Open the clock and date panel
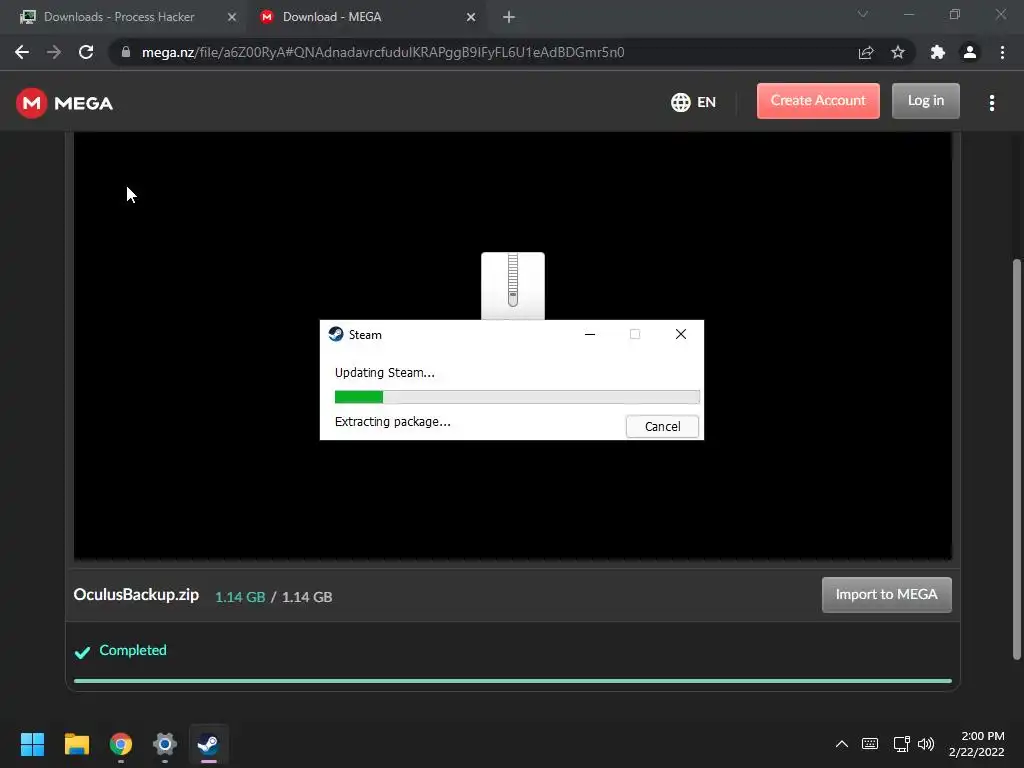This screenshot has height=768, width=1024. (x=977, y=744)
